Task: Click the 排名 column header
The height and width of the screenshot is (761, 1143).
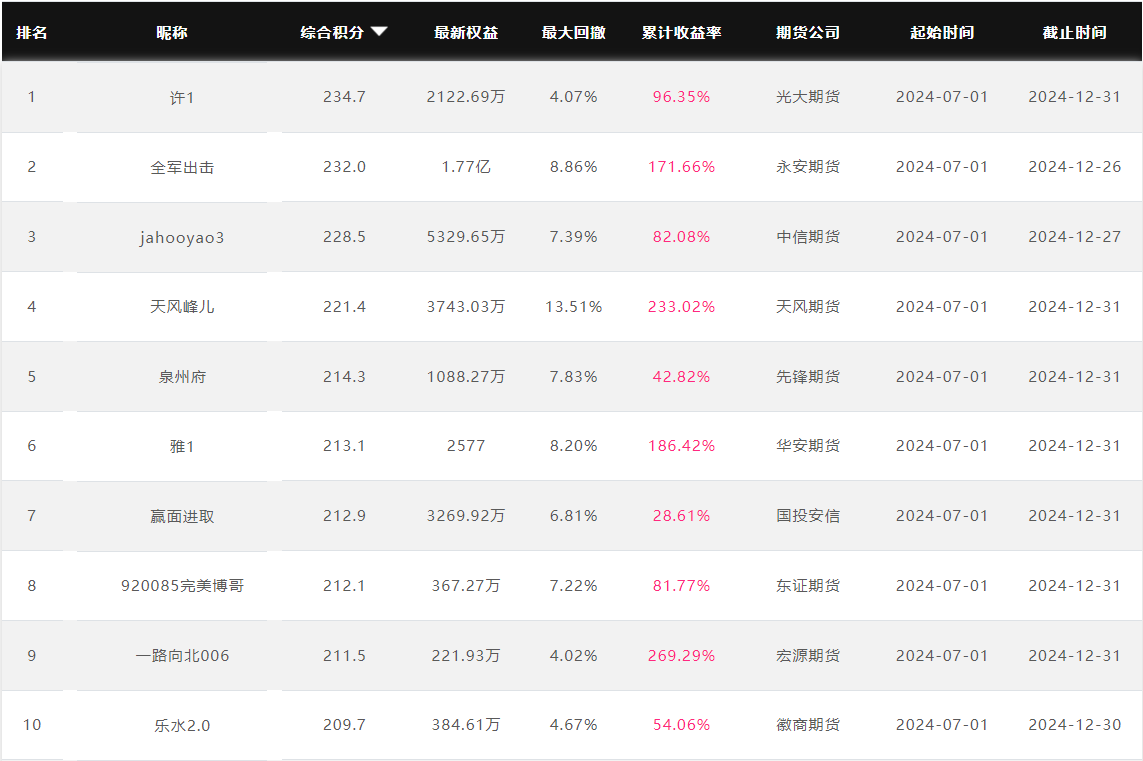Action: tap(32, 33)
